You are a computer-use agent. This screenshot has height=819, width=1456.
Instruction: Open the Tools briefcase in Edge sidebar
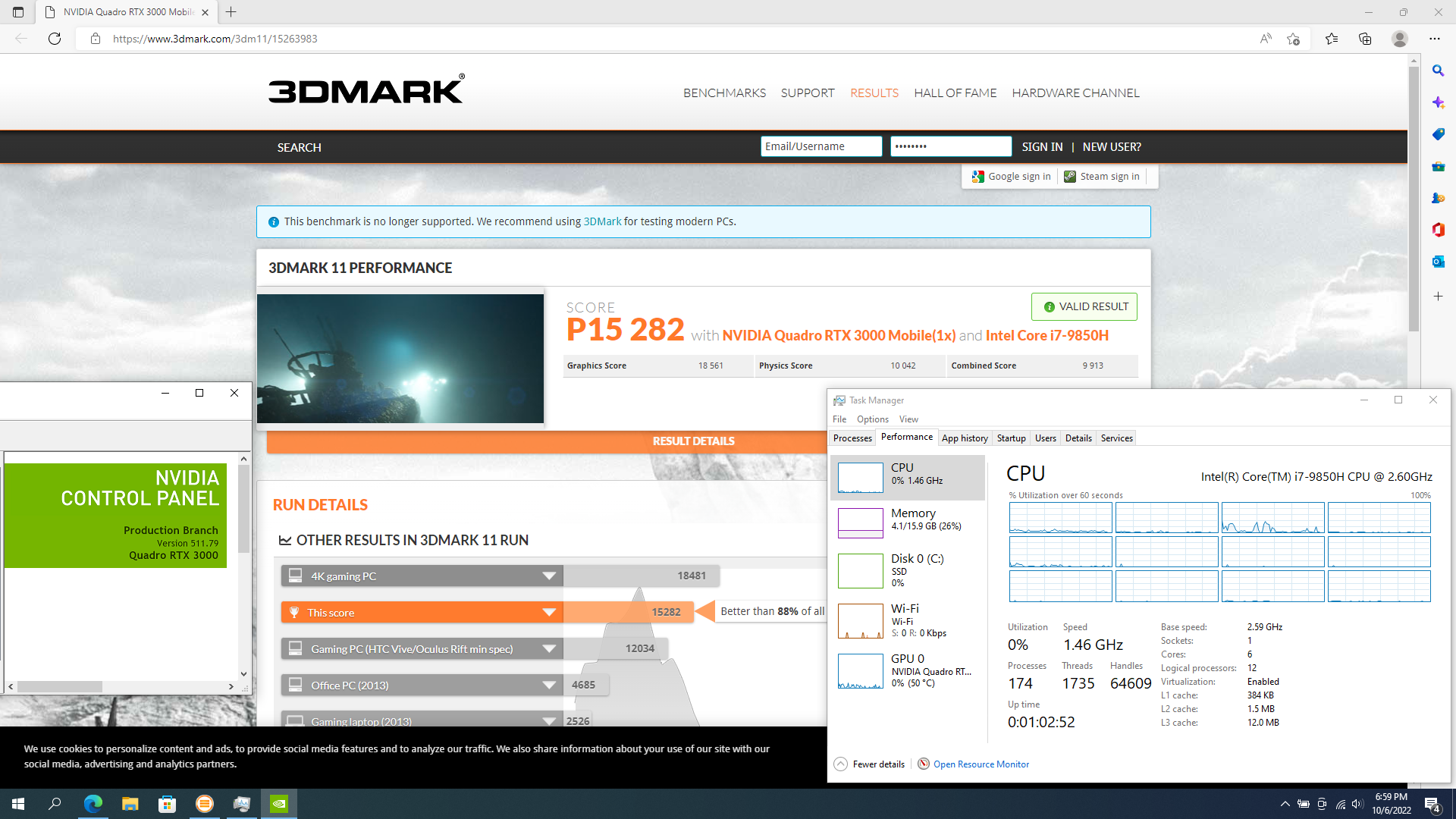click(1438, 166)
